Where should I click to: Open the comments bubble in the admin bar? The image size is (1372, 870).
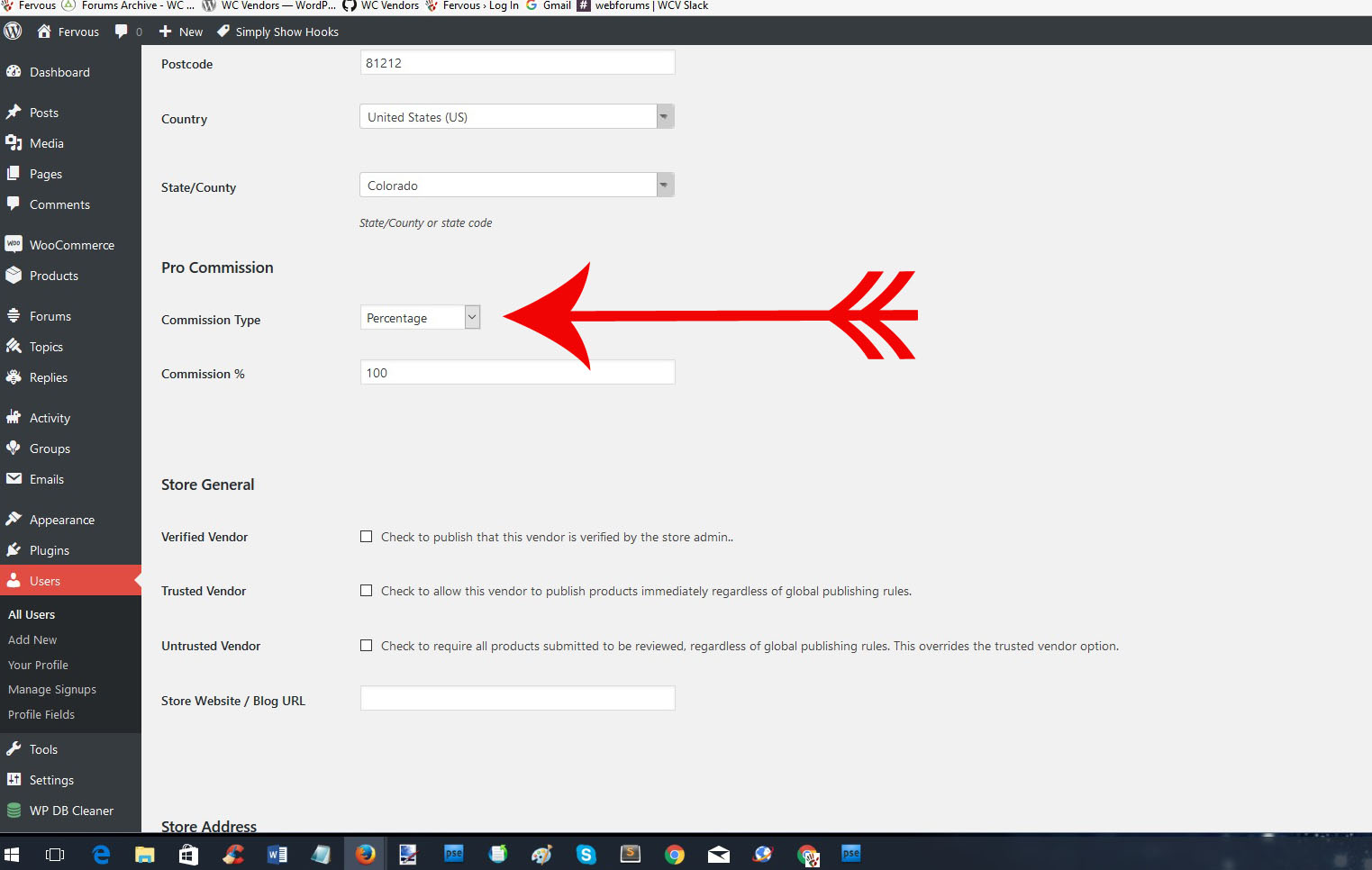point(128,32)
